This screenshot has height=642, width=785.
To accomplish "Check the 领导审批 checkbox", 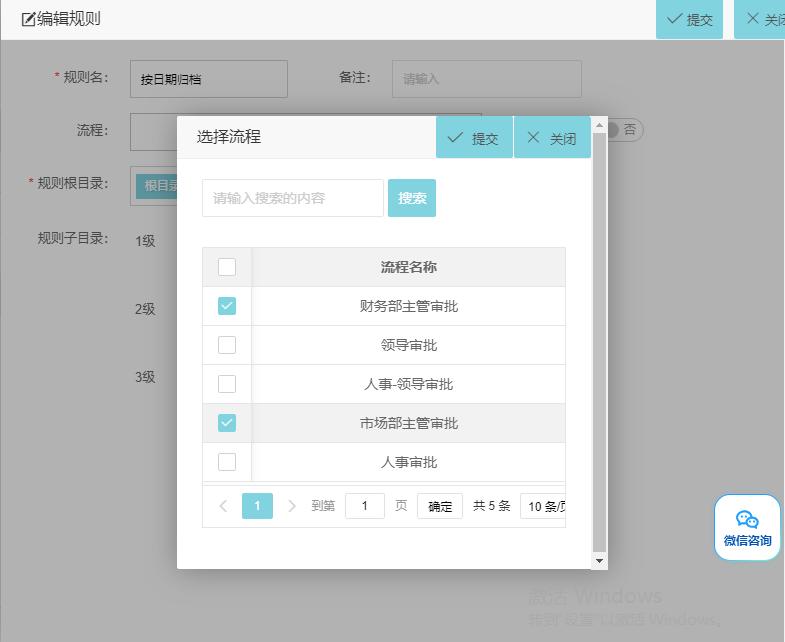I will [x=227, y=345].
